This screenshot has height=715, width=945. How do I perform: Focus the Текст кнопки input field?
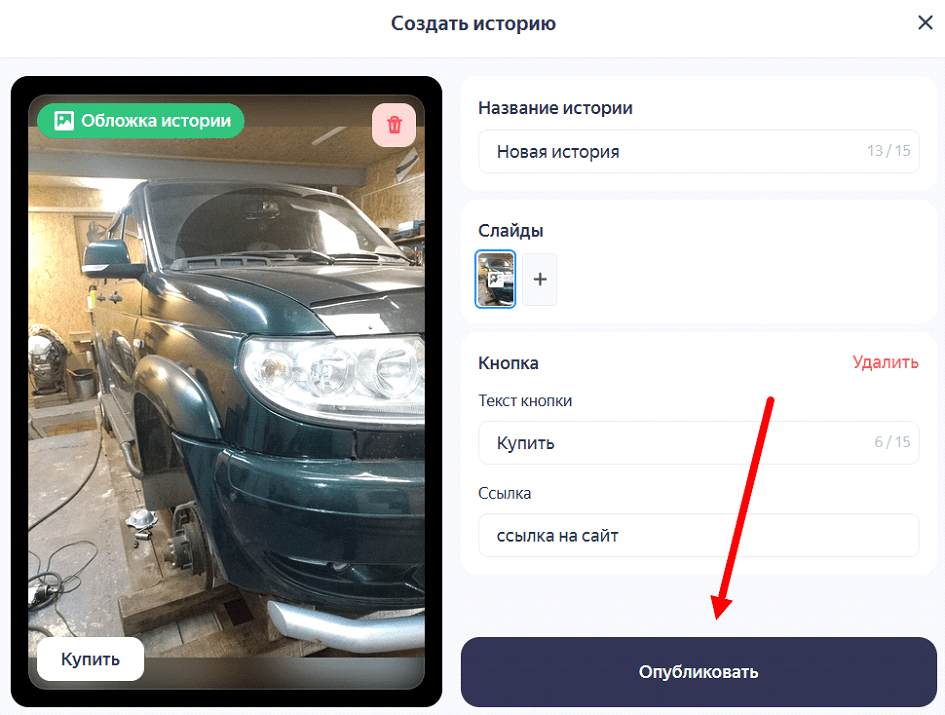click(699, 443)
